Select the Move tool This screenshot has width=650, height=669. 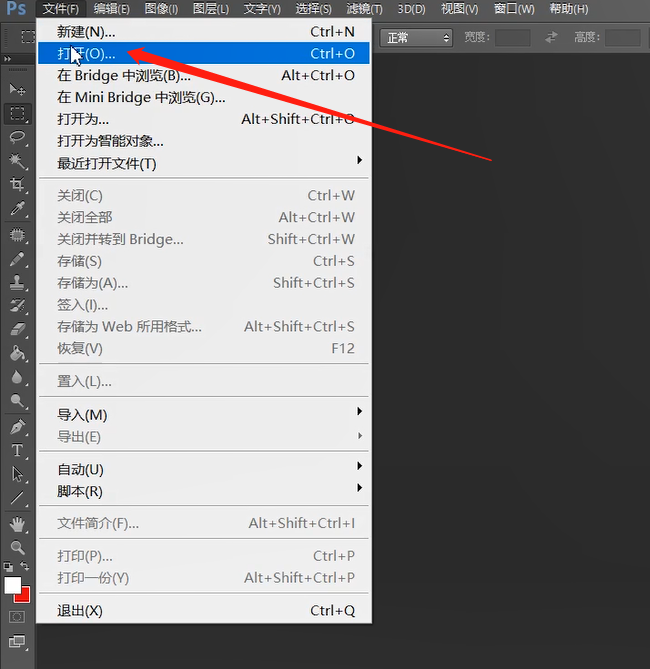click(x=17, y=89)
